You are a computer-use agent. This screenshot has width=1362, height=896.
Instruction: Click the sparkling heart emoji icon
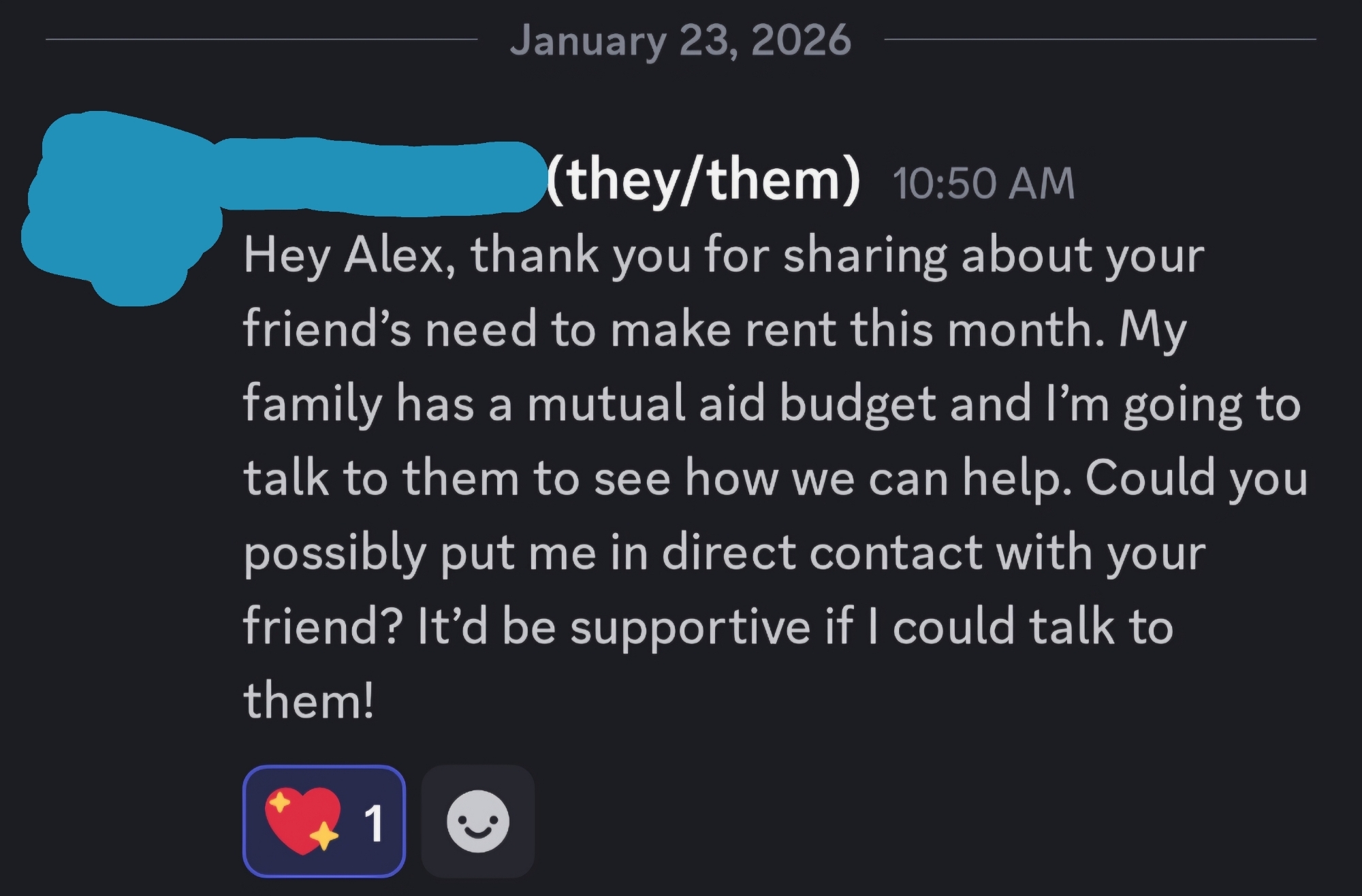point(302,821)
